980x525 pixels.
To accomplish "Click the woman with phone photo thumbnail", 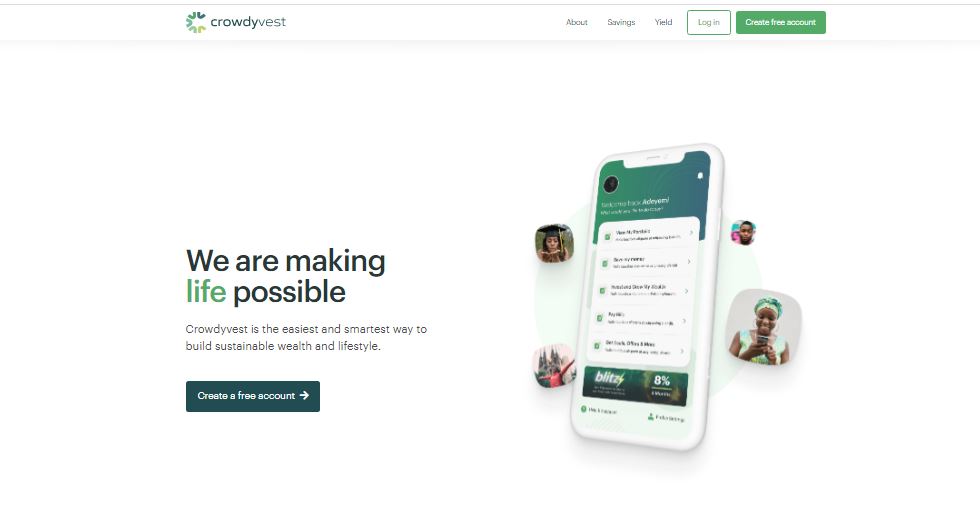I will tap(764, 328).
